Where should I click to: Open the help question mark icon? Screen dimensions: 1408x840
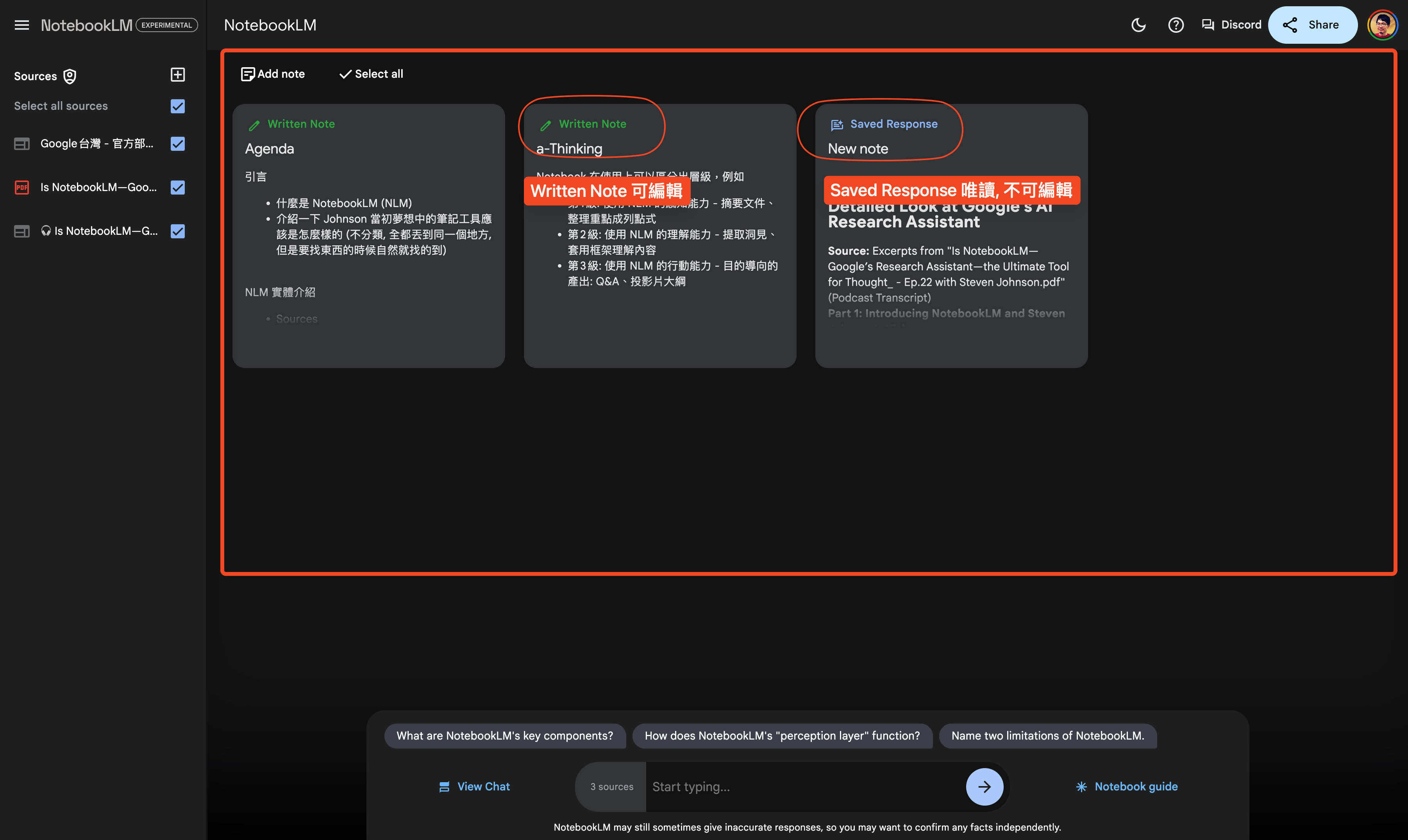pyautogui.click(x=1176, y=25)
